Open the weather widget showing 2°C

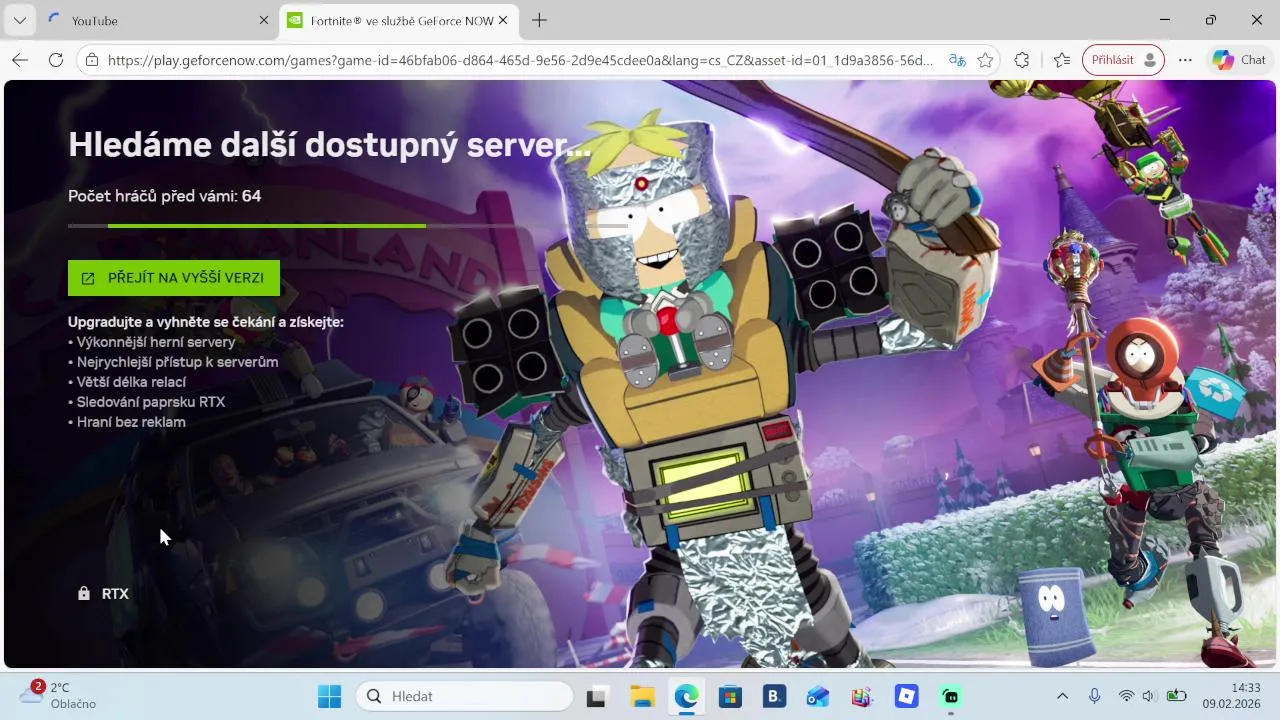[60, 695]
